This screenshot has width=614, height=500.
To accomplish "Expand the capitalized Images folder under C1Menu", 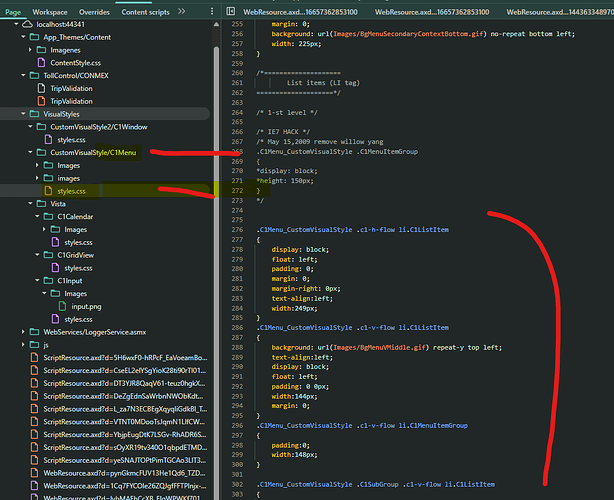I will point(37,165).
